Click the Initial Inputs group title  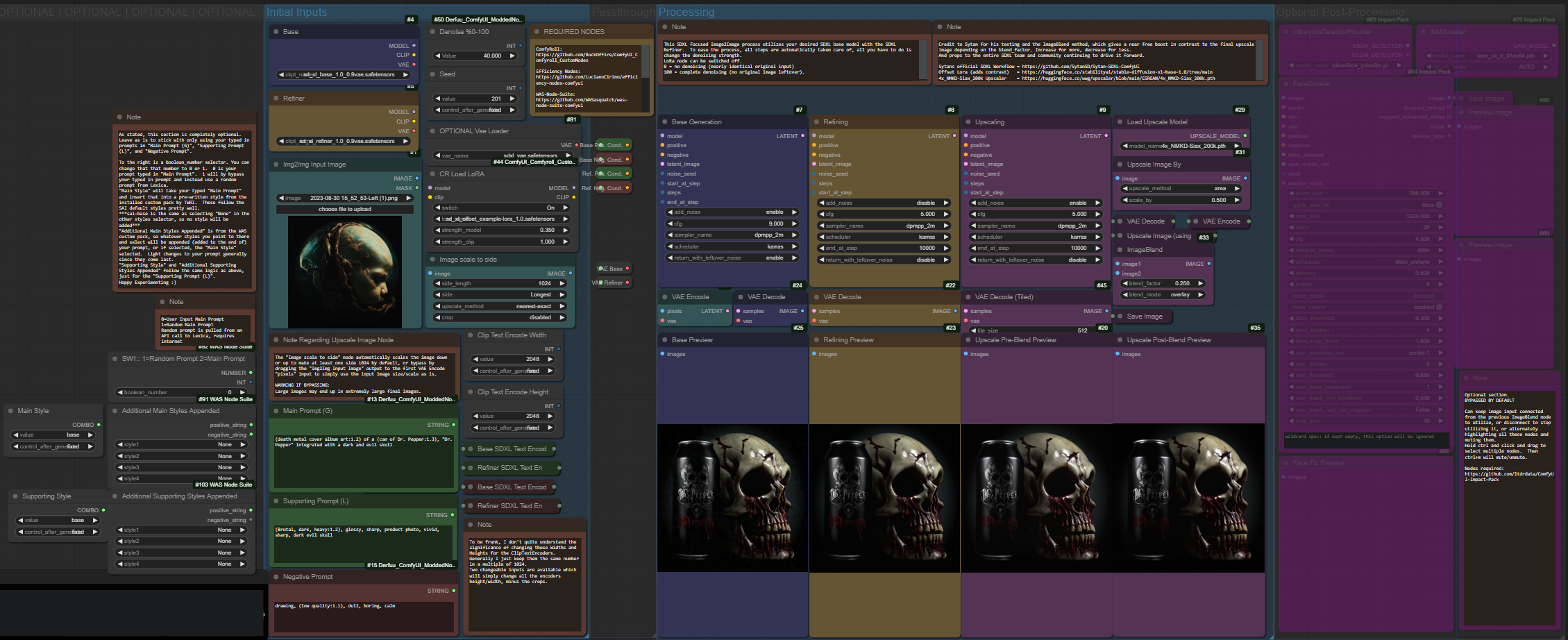296,12
